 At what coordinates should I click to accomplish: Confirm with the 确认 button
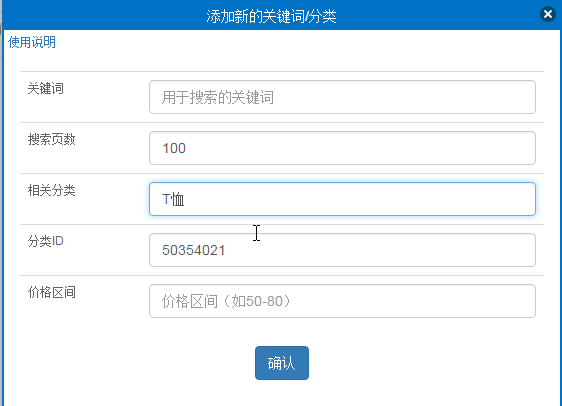pos(282,363)
